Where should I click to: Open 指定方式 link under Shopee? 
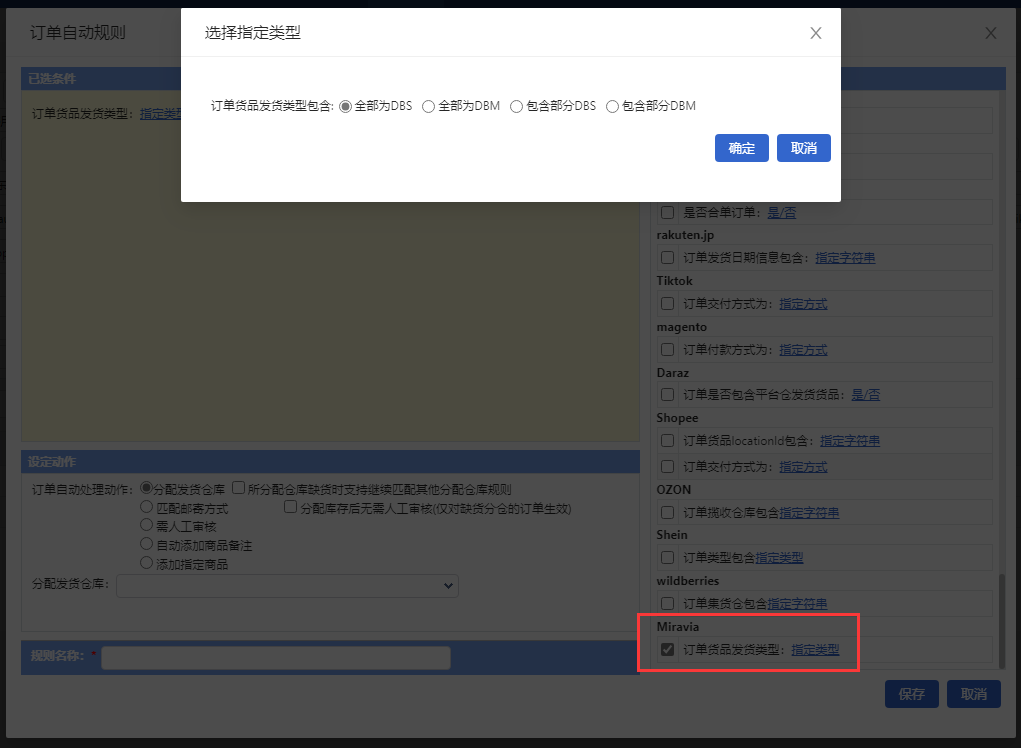pos(804,467)
